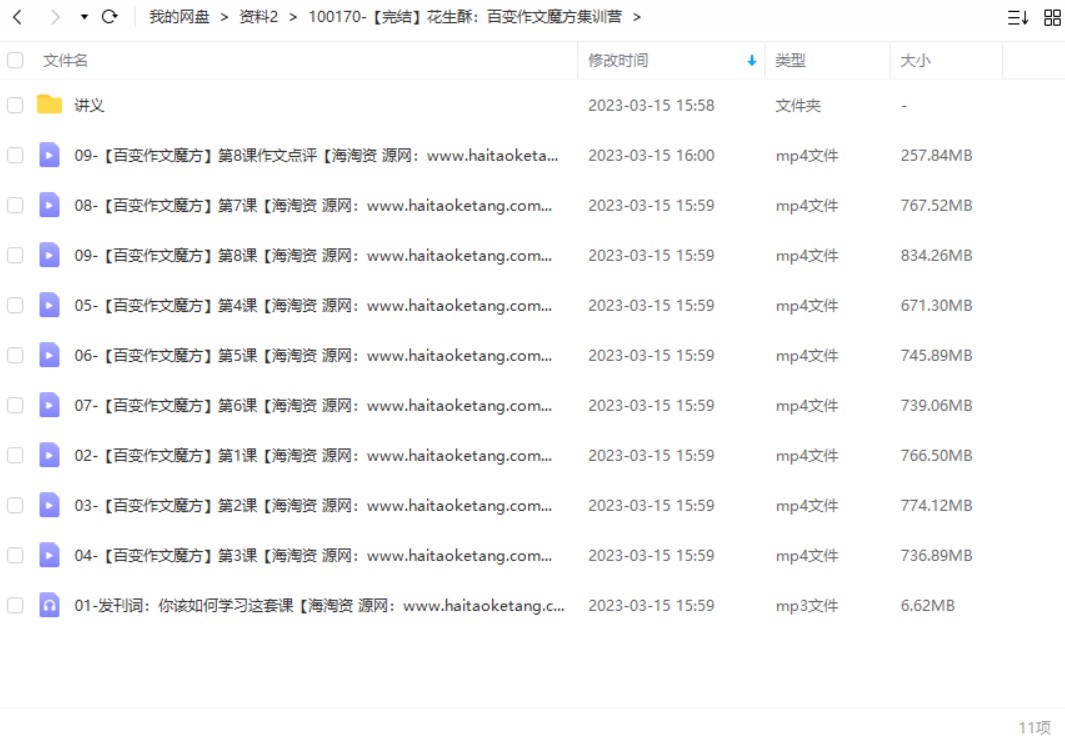The width and height of the screenshot is (1065, 746).
Task: Select file name 08-【百变作文魔方】第7课
Action: [313, 205]
